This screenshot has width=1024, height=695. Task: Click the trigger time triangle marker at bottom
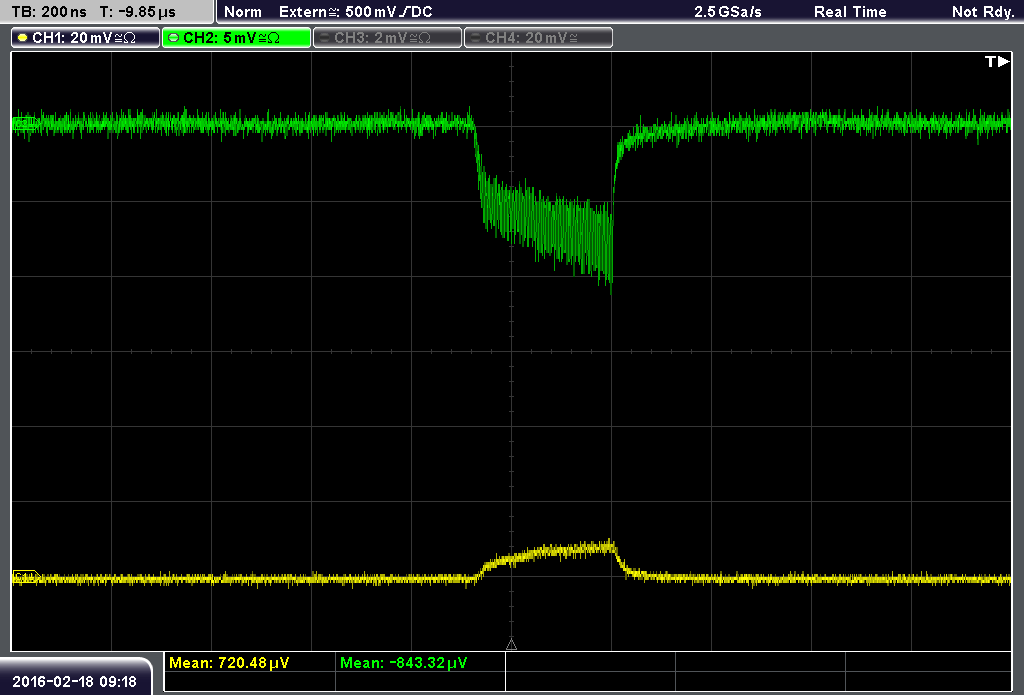[511, 645]
